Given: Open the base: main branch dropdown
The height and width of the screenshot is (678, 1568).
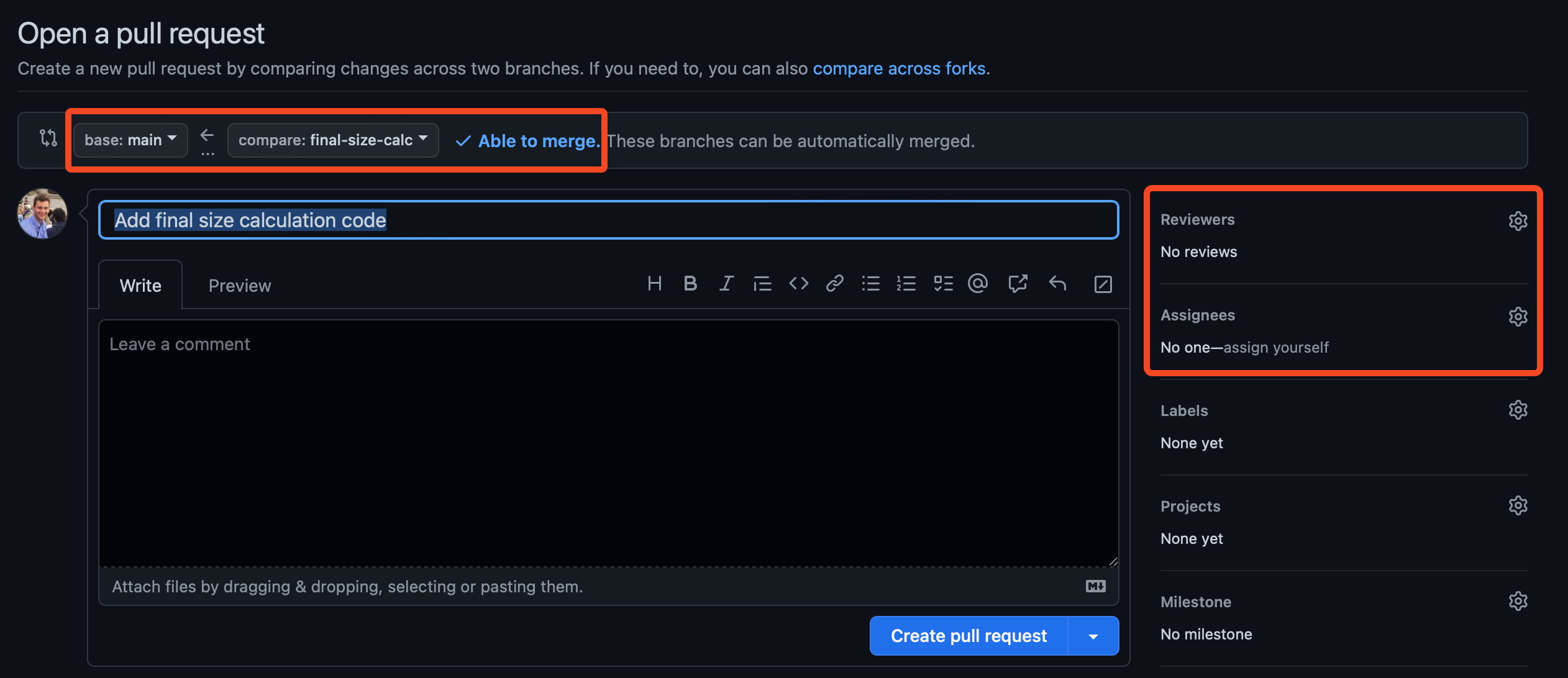Looking at the screenshot, I should point(130,140).
